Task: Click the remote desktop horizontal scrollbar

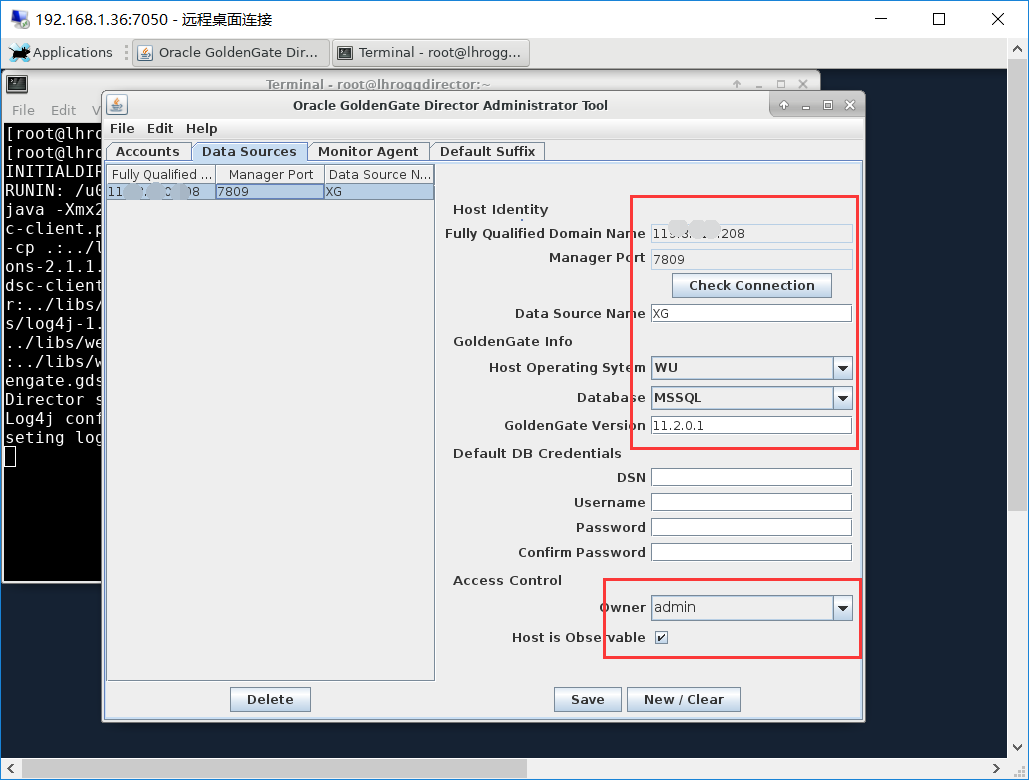Action: tap(275, 768)
